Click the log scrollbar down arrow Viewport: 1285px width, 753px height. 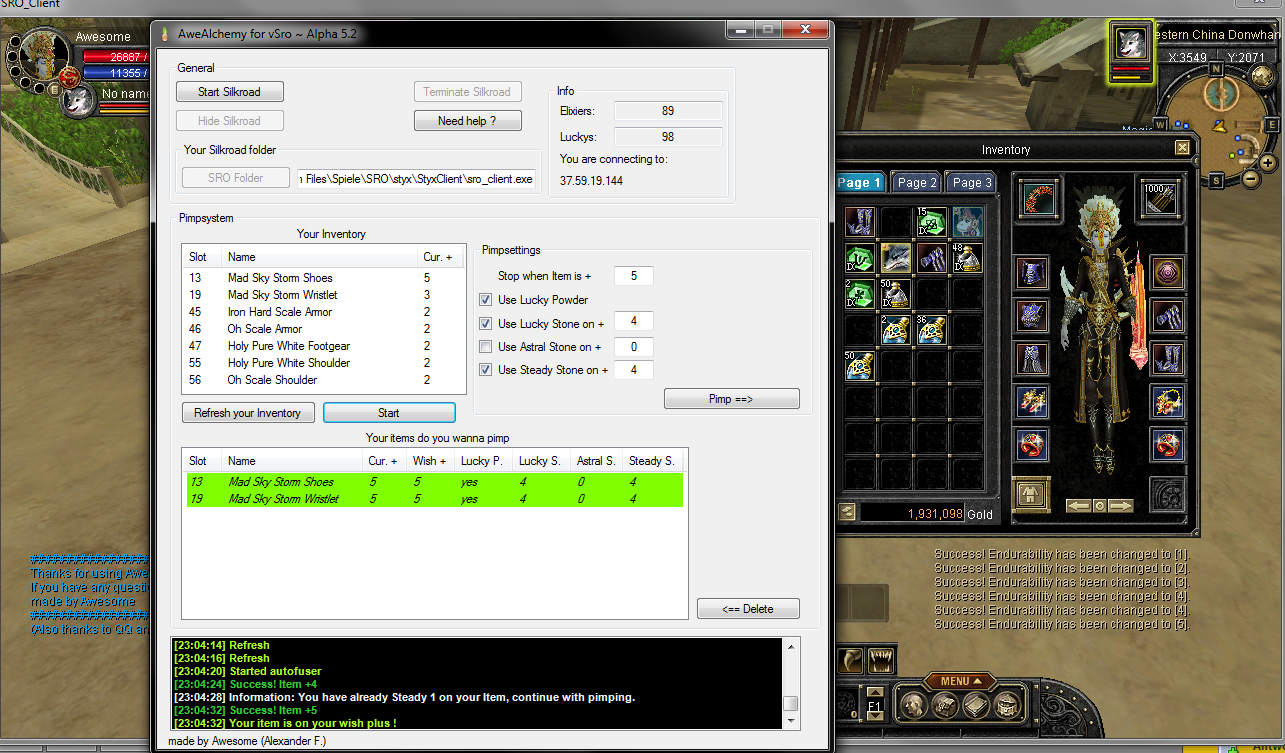(x=790, y=720)
